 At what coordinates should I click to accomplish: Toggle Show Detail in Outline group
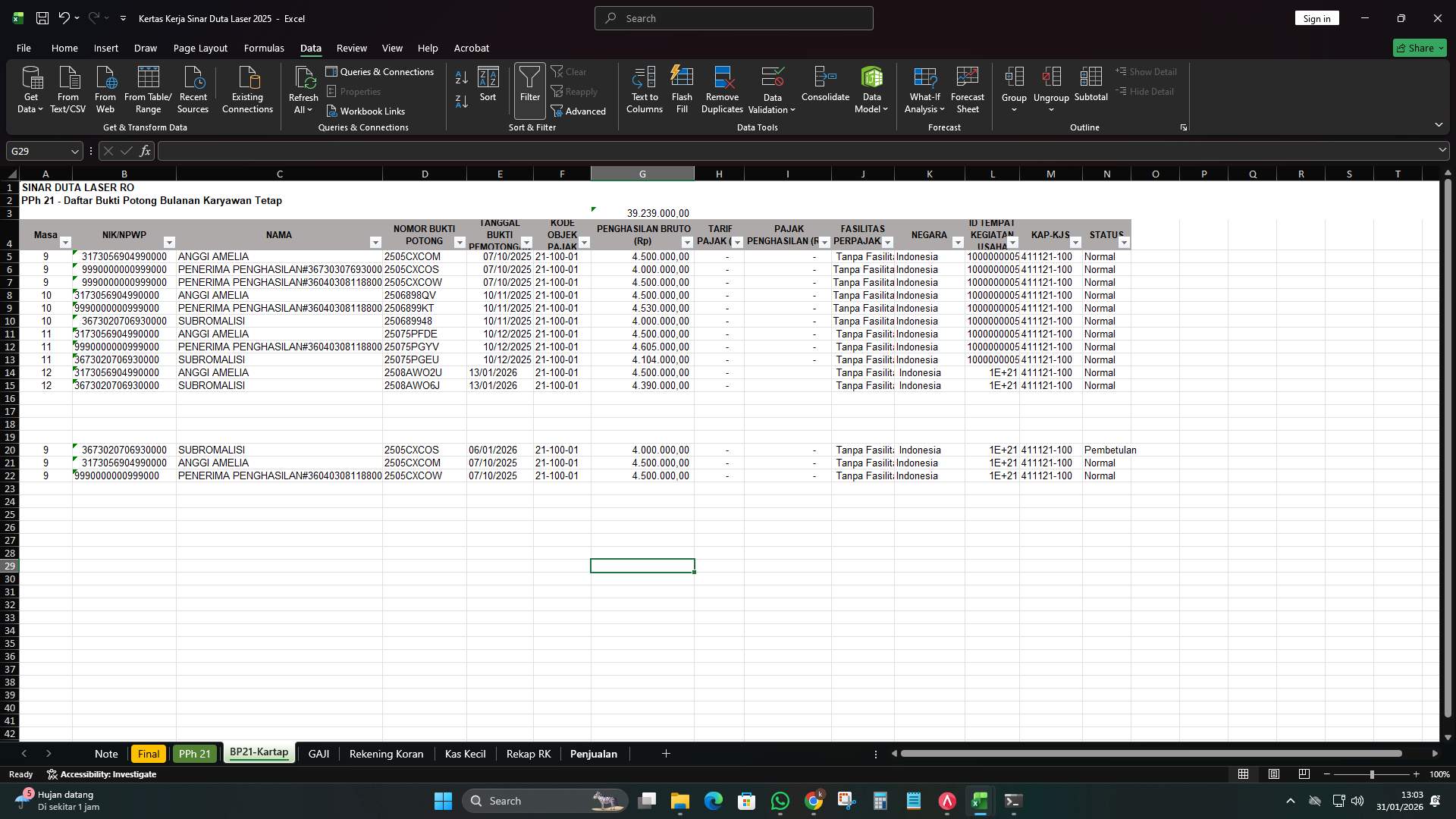coord(1147,71)
